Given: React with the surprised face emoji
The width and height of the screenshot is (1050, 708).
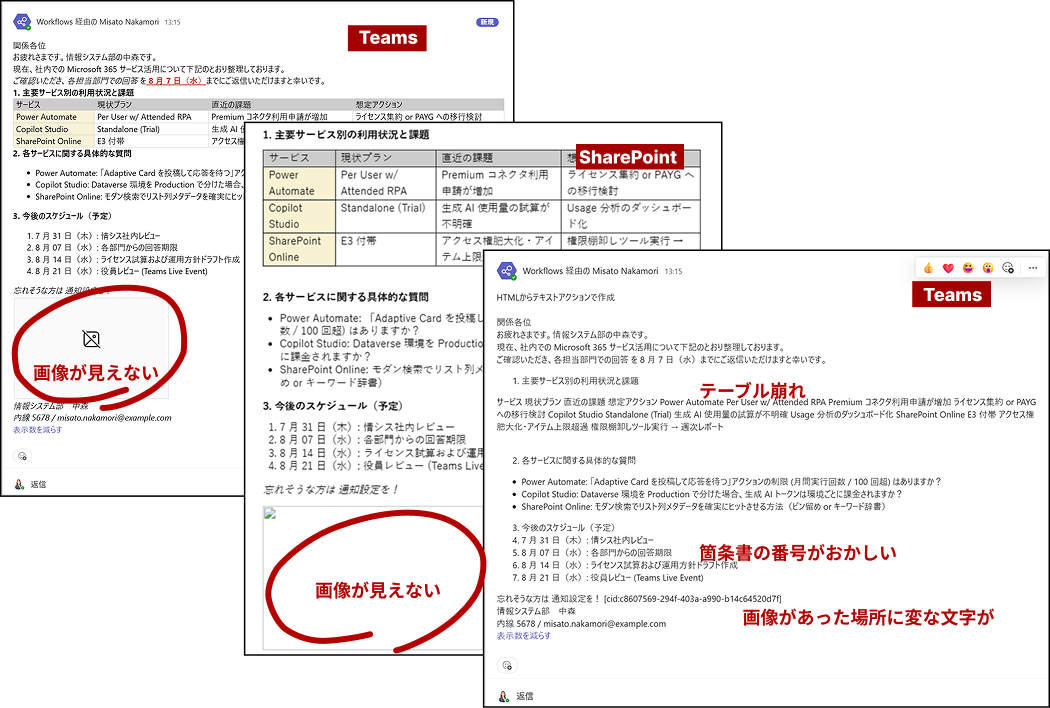Looking at the screenshot, I should (x=988, y=268).
